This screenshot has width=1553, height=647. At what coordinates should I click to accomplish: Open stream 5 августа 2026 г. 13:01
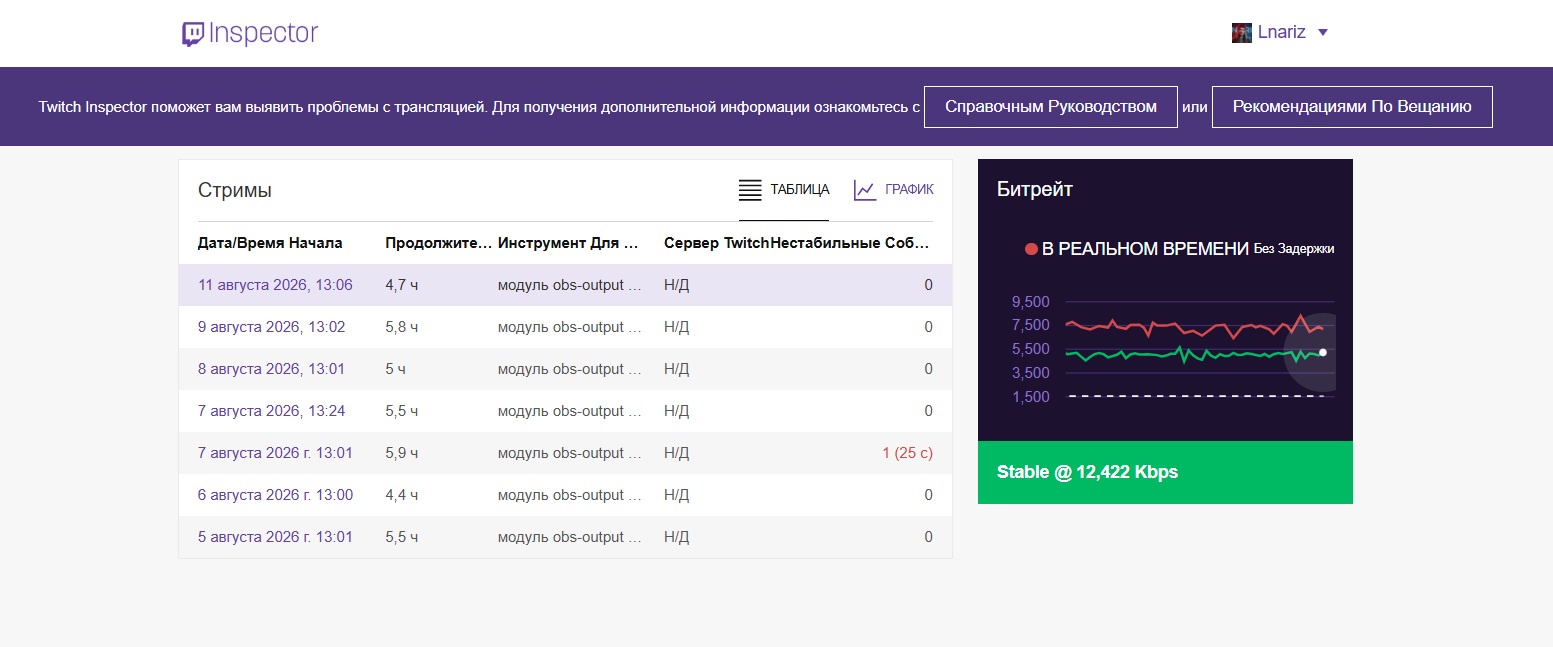tap(275, 537)
